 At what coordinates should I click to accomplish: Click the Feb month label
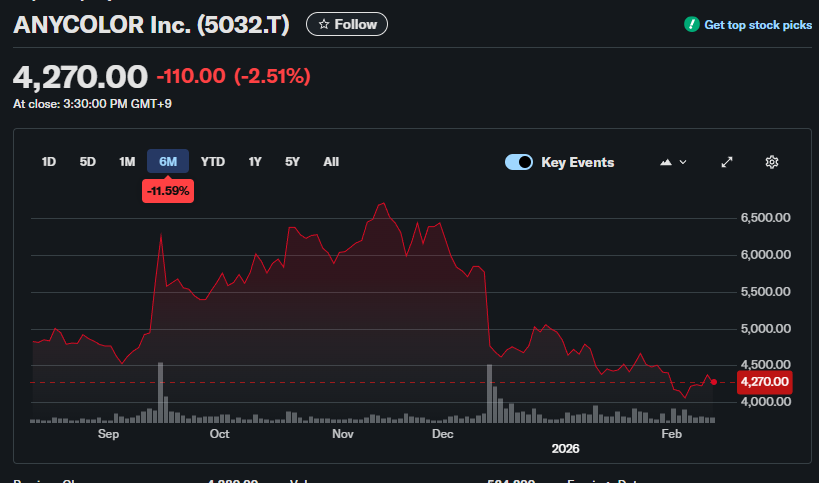[x=671, y=434]
